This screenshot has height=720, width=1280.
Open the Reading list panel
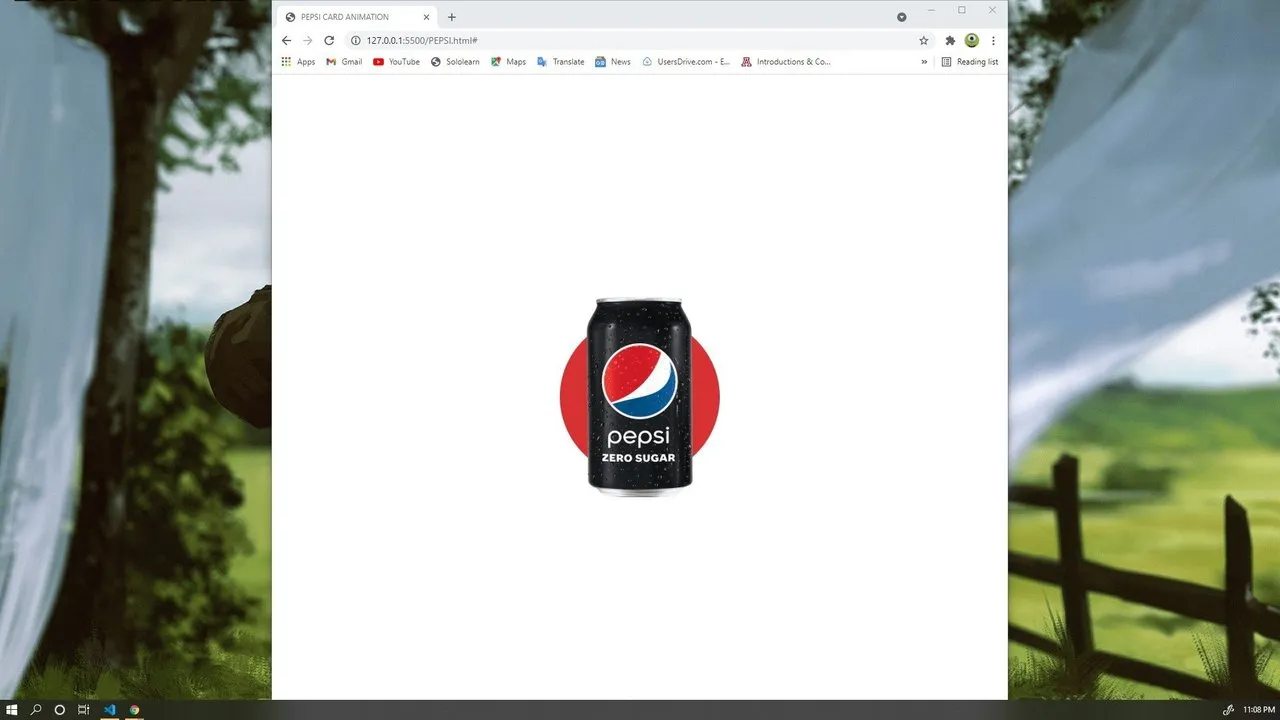pos(970,62)
